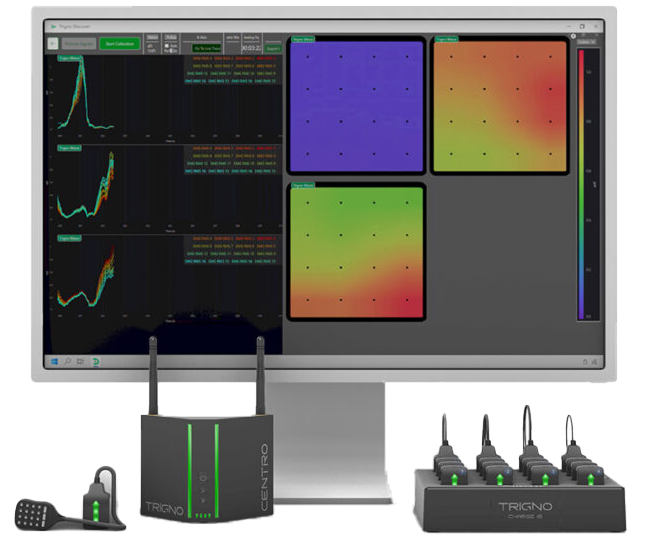
Task: Click the Trigno Discover logo in title bar
Action: 53,26
